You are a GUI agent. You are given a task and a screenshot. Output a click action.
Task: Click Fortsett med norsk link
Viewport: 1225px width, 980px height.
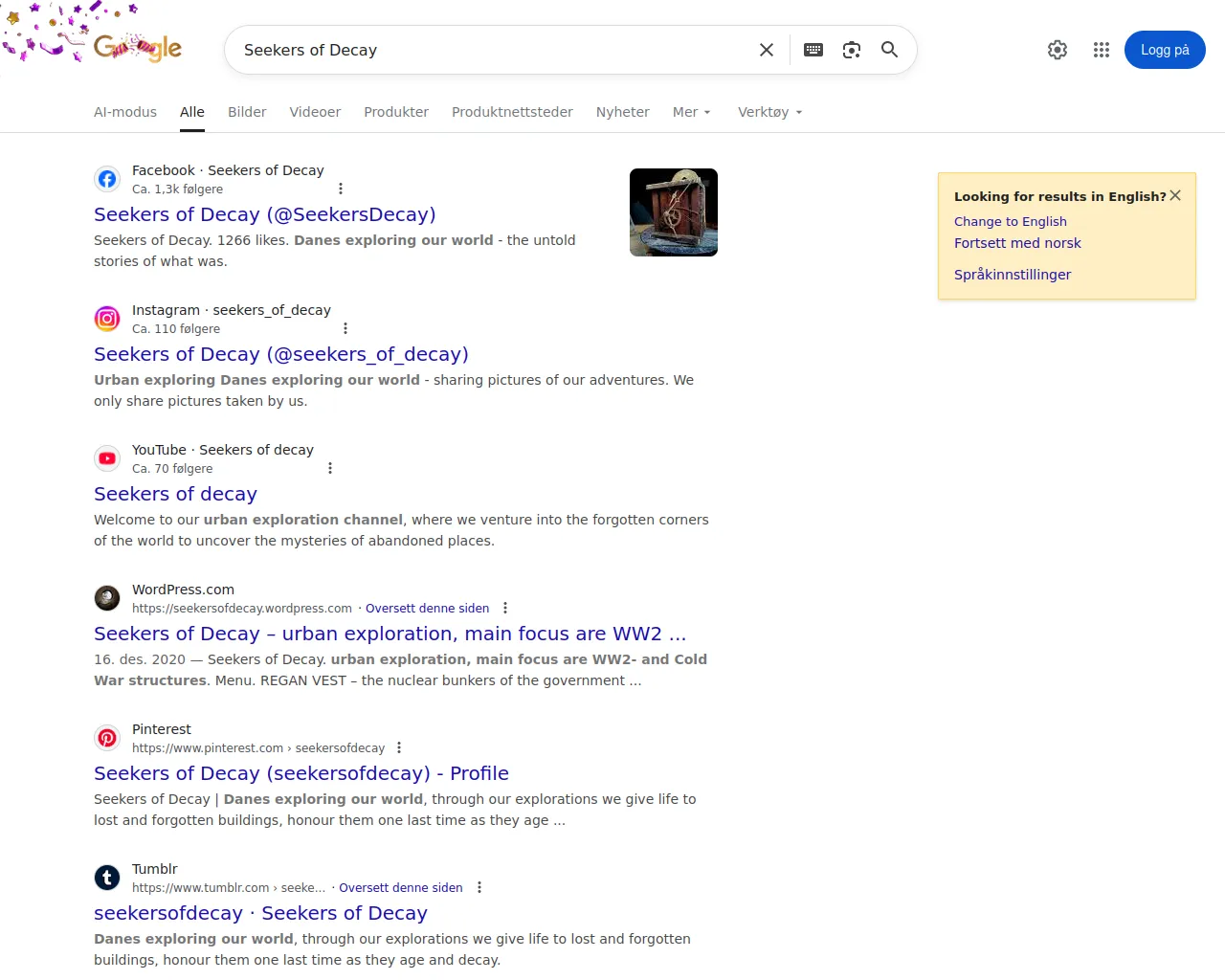click(x=1017, y=243)
